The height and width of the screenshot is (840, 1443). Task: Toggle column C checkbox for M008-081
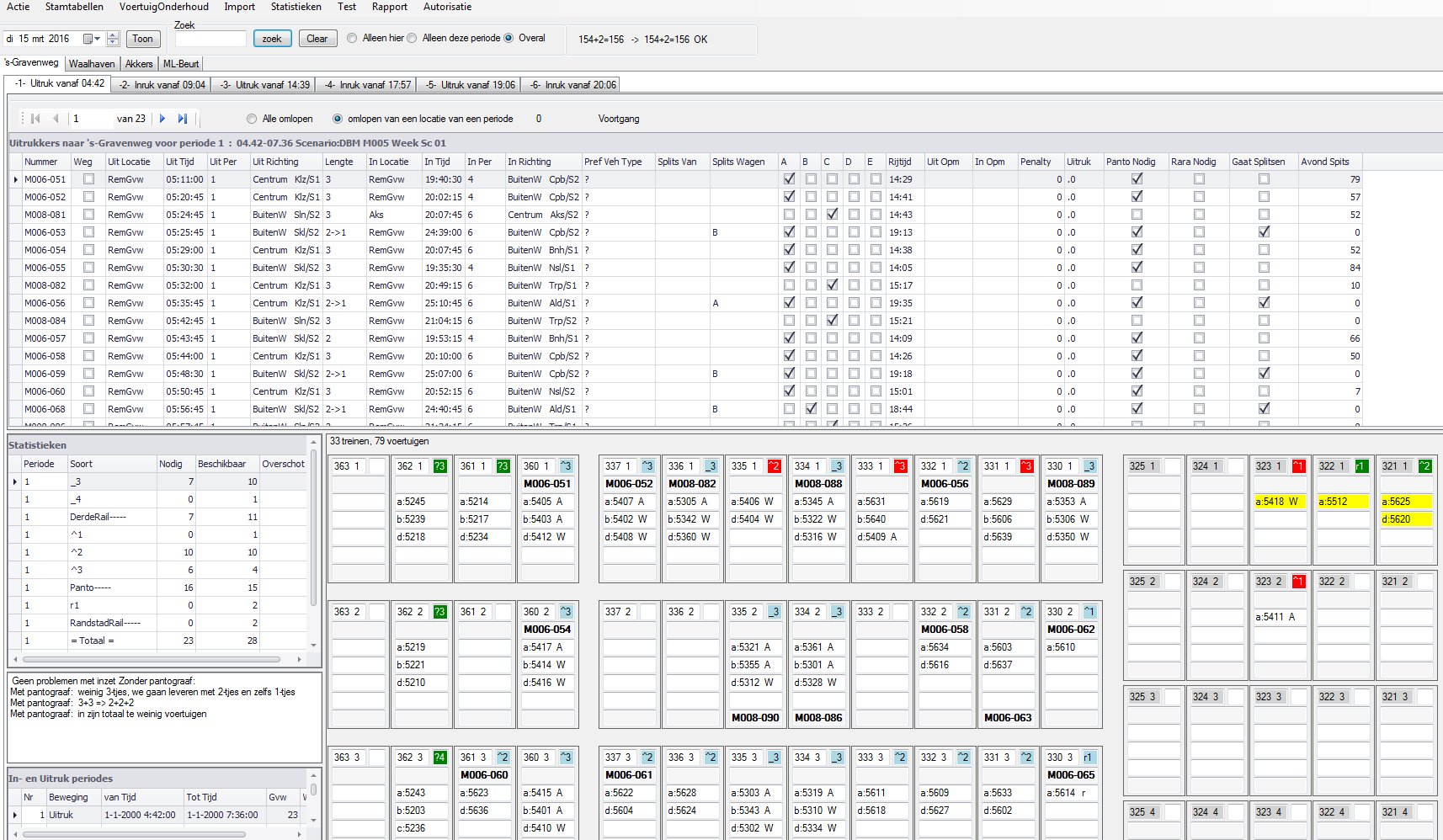[832, 215]
